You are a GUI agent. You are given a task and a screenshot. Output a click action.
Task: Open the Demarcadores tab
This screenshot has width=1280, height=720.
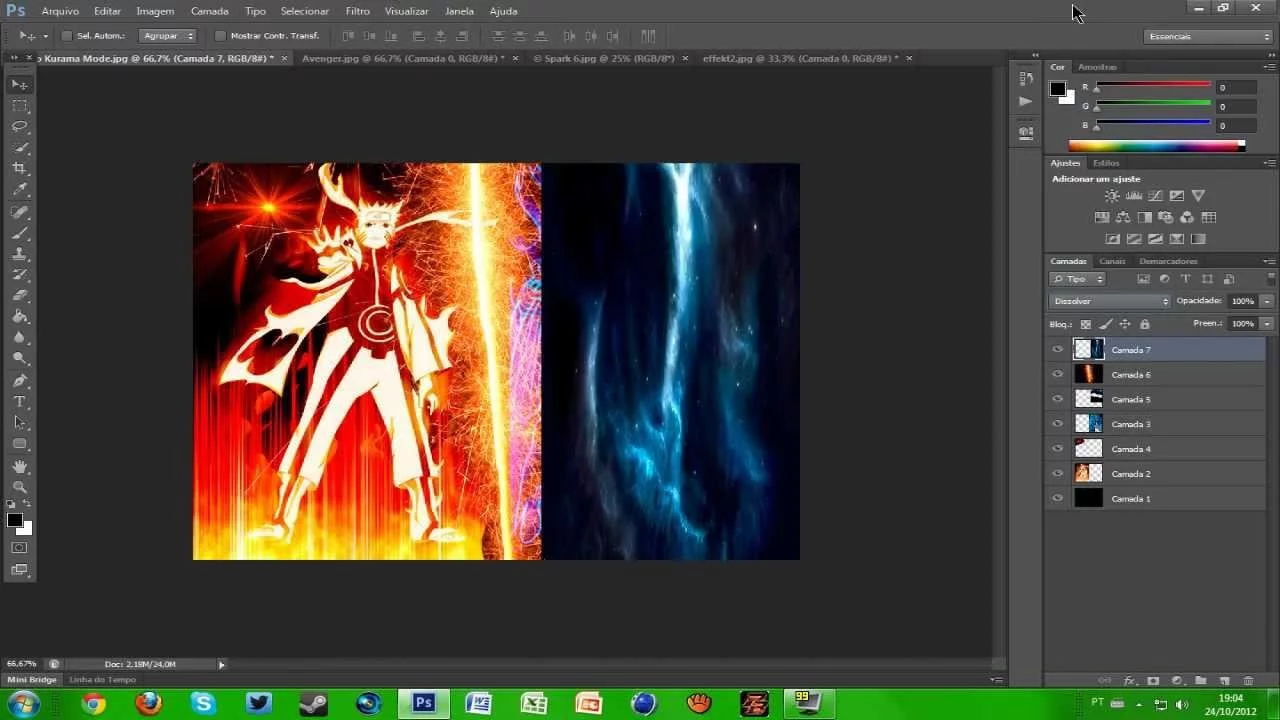click(1168, 261)
